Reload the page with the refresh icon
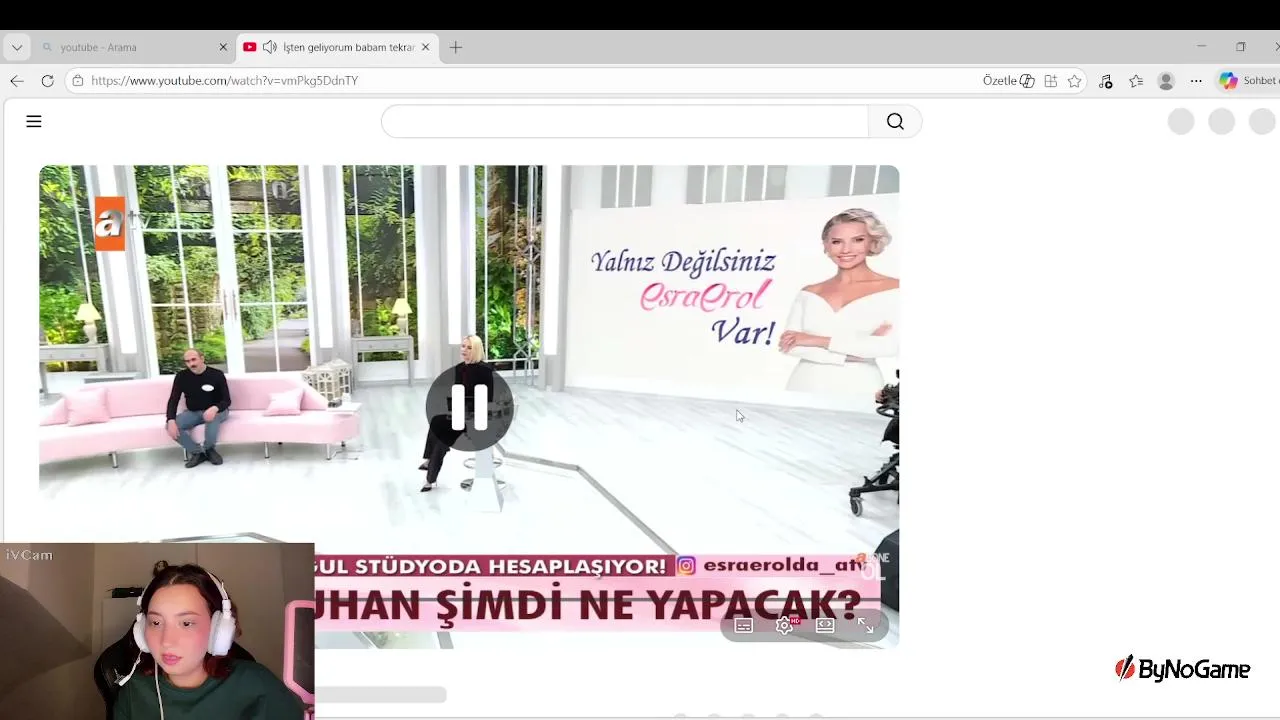 [x=47, y=81]
